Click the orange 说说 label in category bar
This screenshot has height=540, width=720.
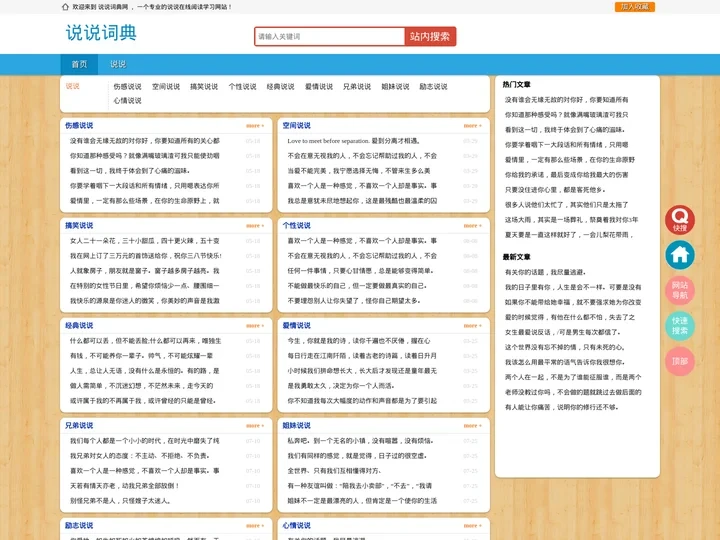pos(73,86)
